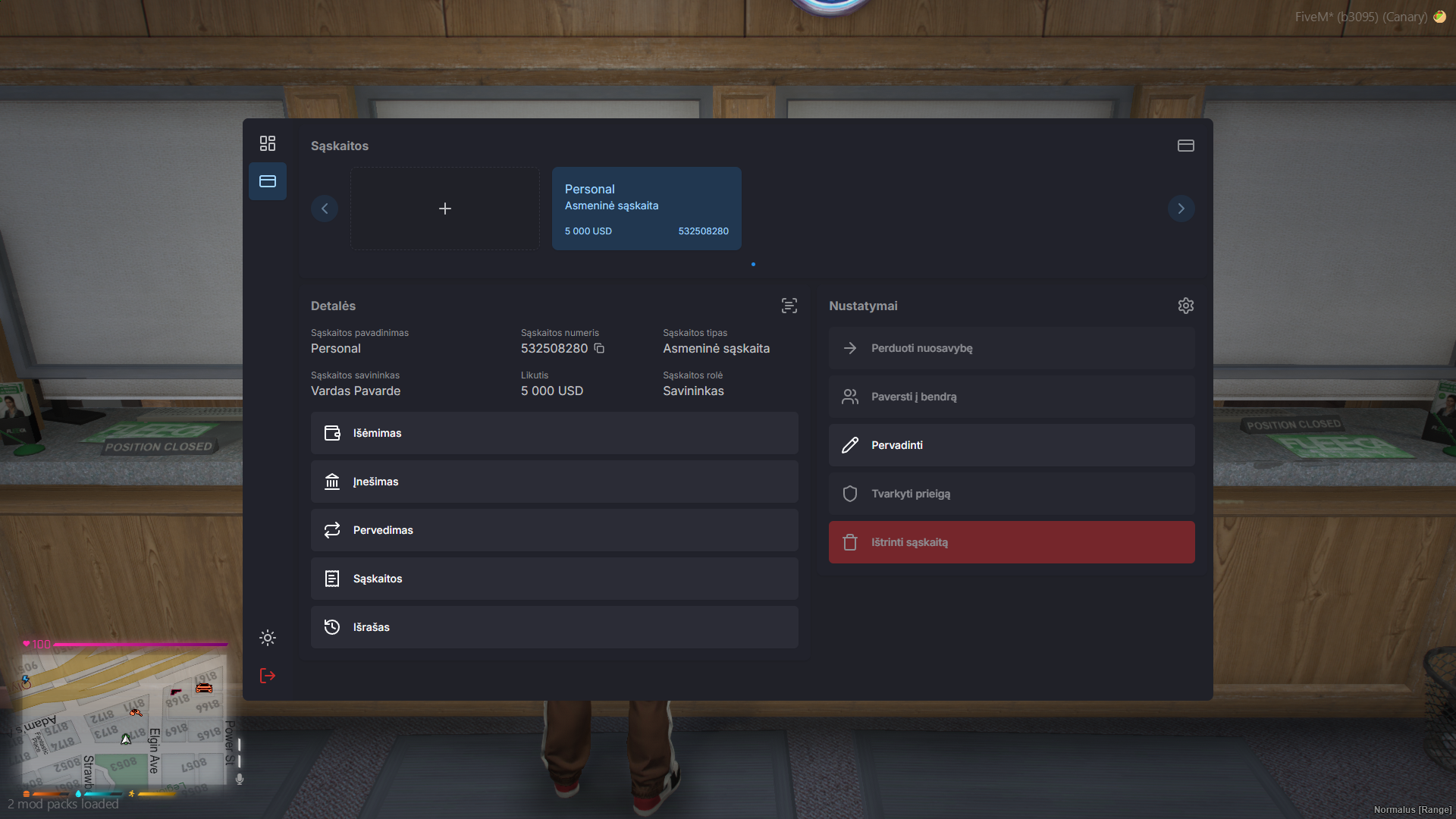The width and height of the screenshot is (1456, 819).
Task: Open the Įnešimas deposit option
Action: coord(554,482)
